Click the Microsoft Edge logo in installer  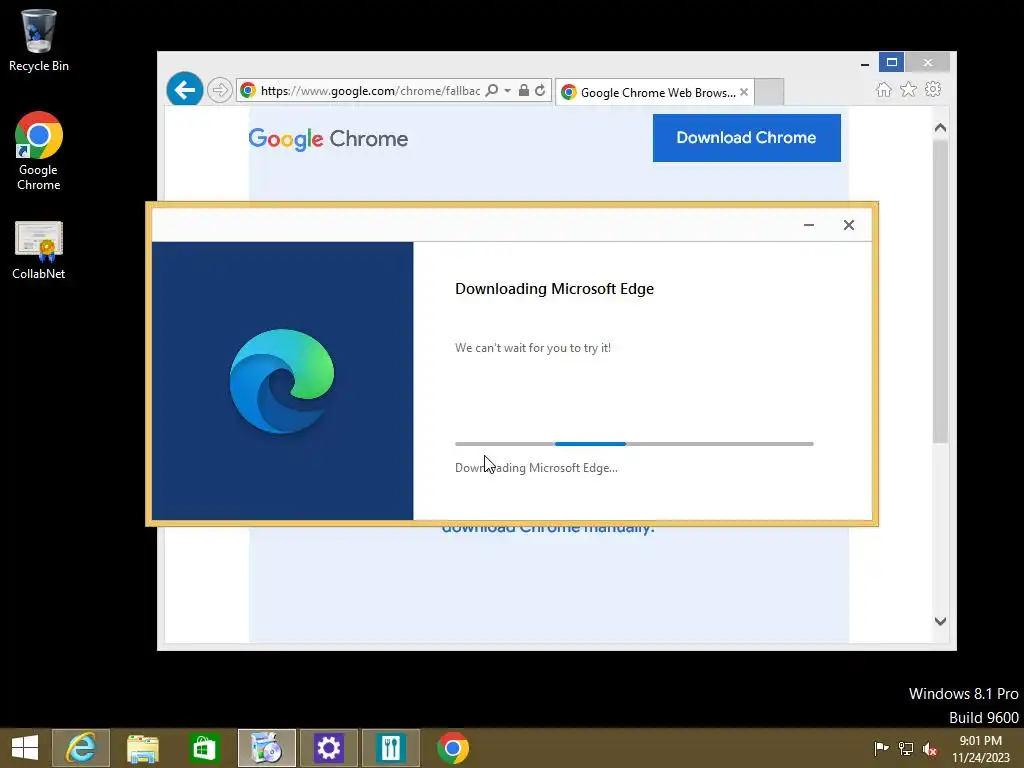coord(282,381)
